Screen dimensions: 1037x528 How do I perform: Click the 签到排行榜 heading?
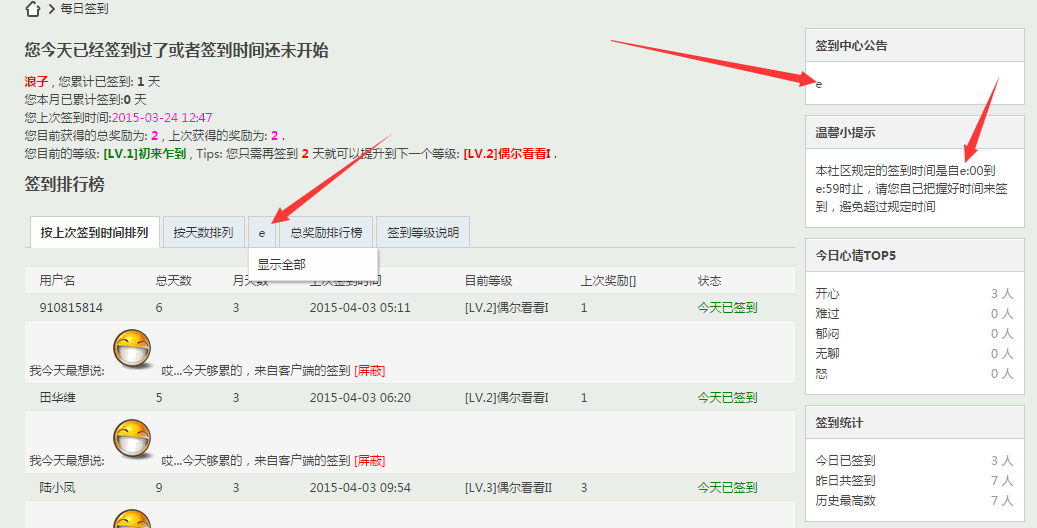[x=64, y=185]
